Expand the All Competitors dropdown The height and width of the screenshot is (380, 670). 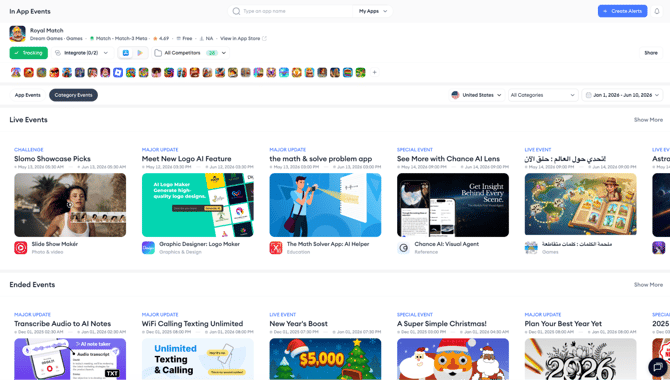[x=190, y=53]
